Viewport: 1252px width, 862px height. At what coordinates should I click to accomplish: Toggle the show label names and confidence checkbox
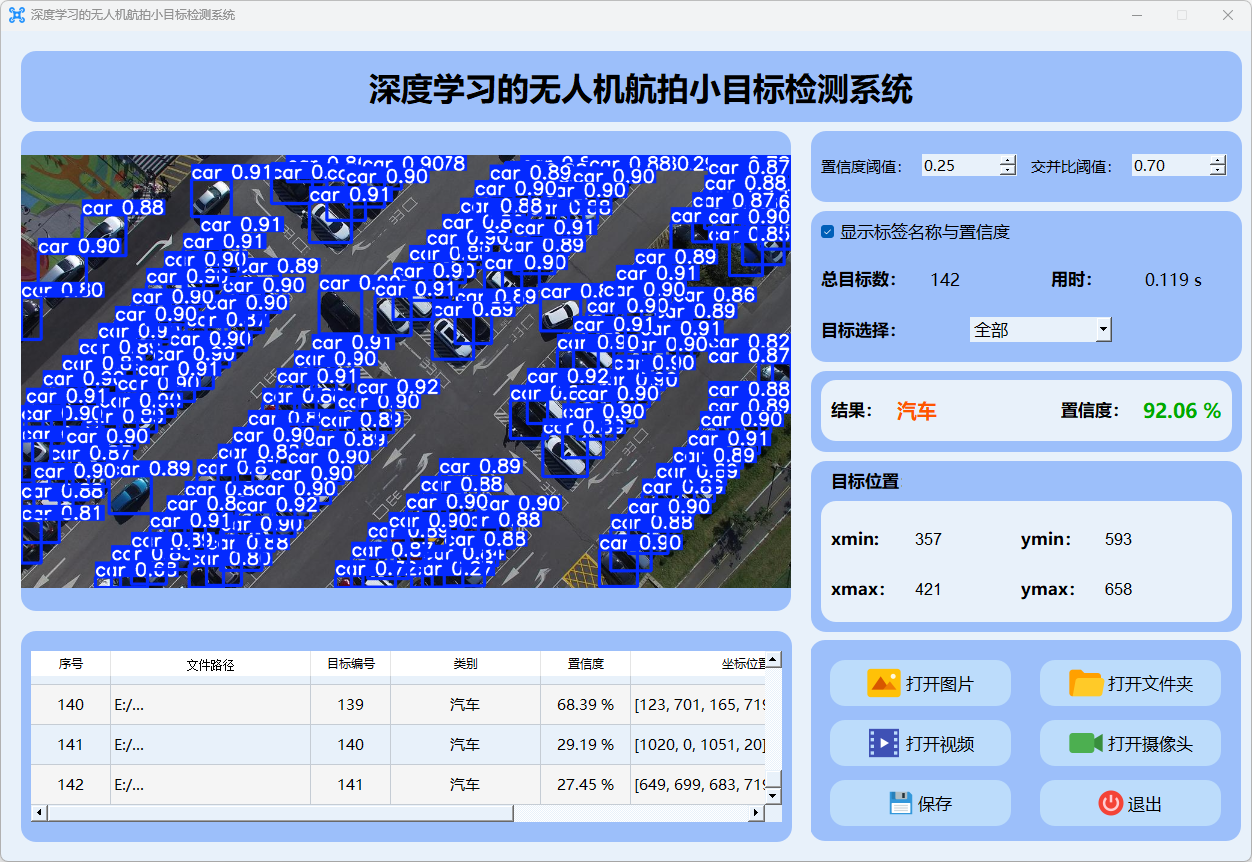pyautogui.click(x=828, y=232)
